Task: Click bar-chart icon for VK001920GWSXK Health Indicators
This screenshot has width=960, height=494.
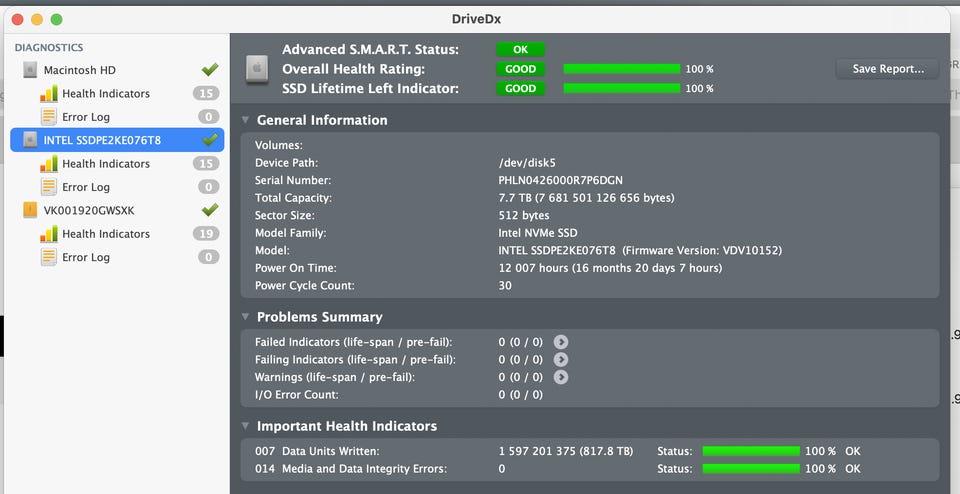Action: 49,233
